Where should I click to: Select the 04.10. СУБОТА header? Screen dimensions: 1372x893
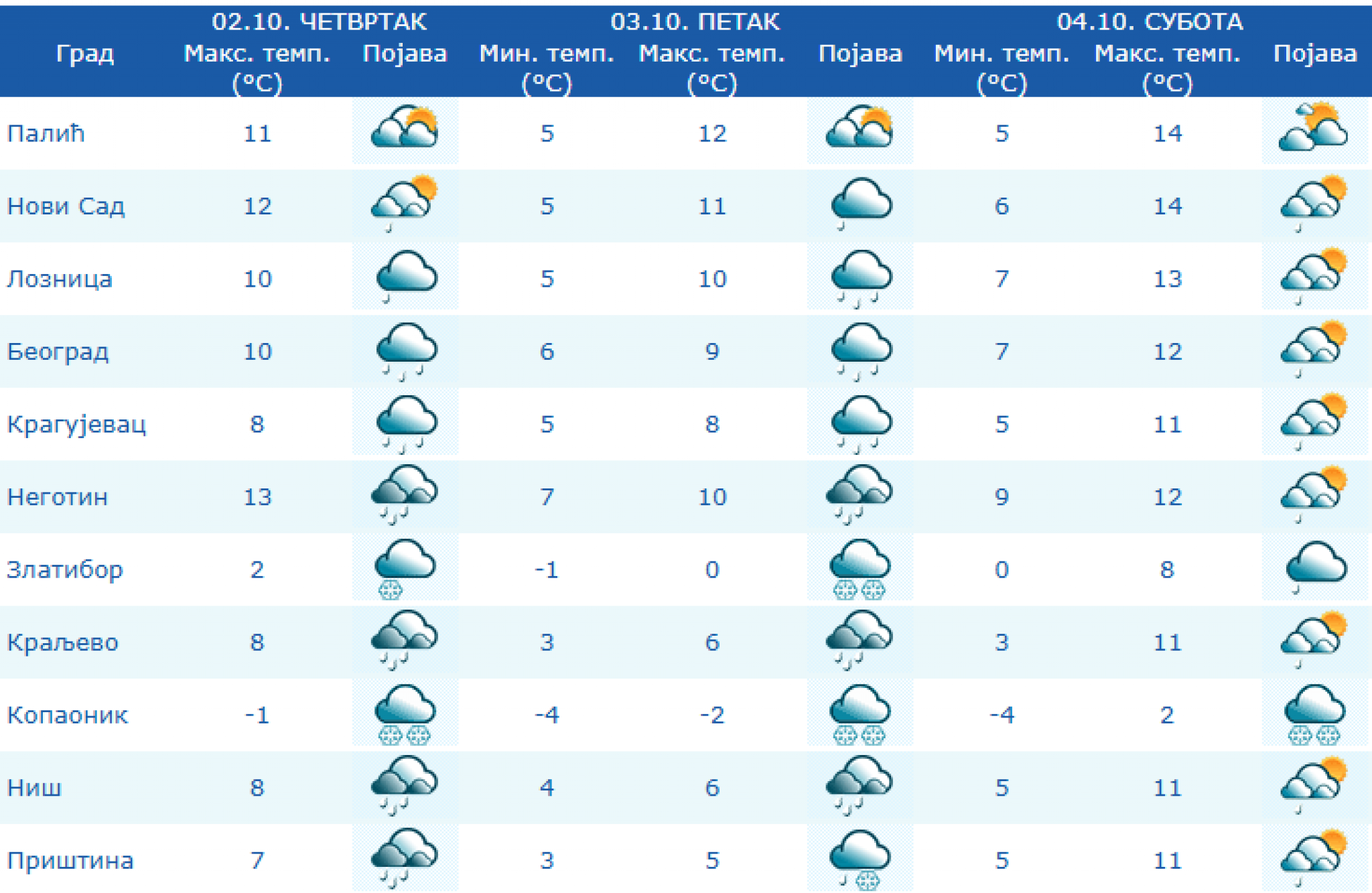coord(1150,21)
